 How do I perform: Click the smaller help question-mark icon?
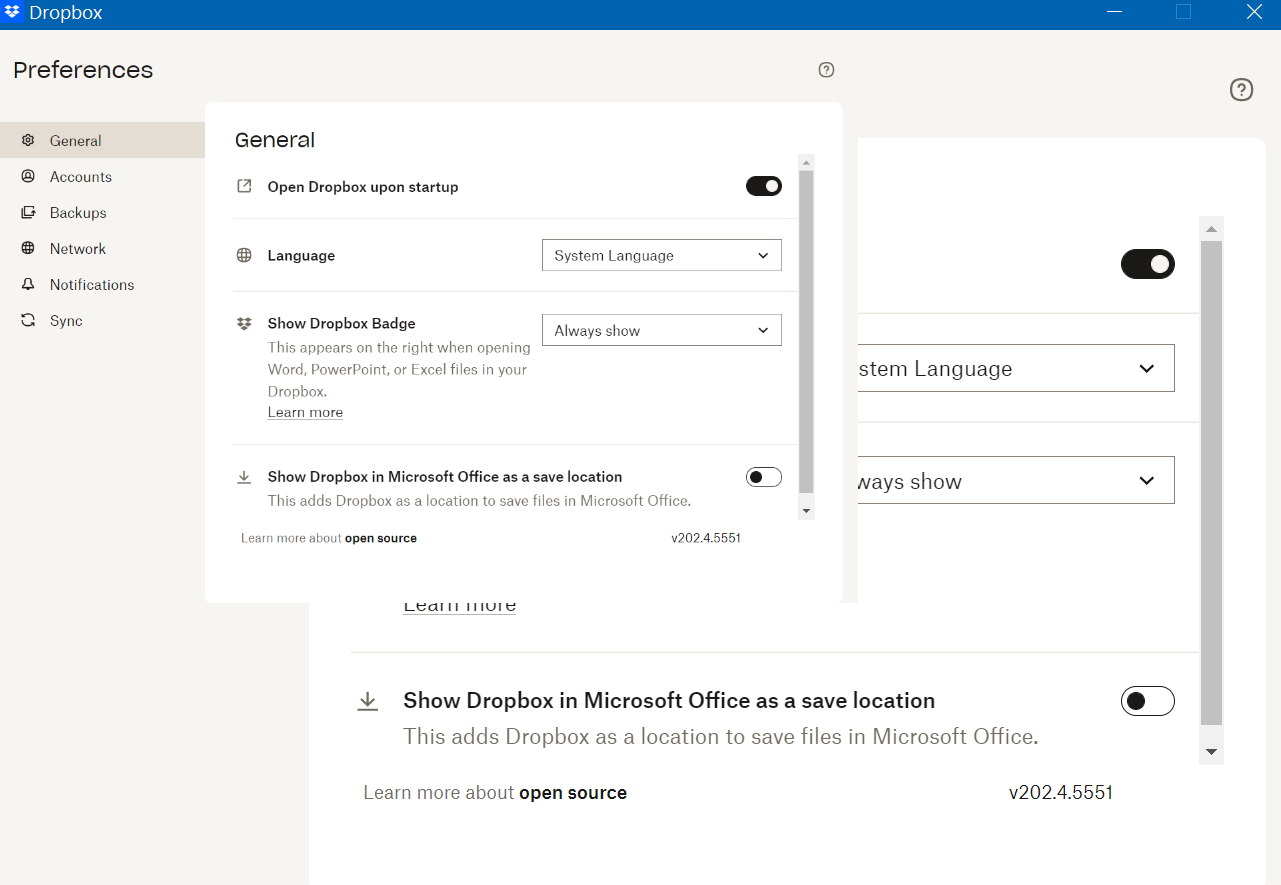826,70
